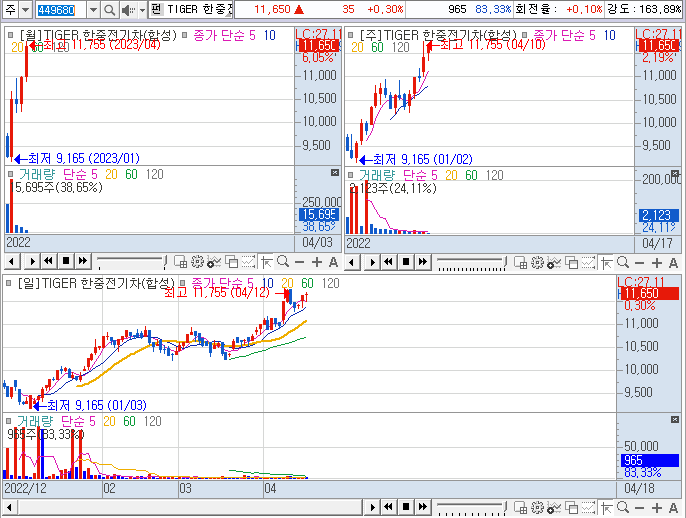Play the monthly chart replay
Screen dimensions: 686x518
32,262
